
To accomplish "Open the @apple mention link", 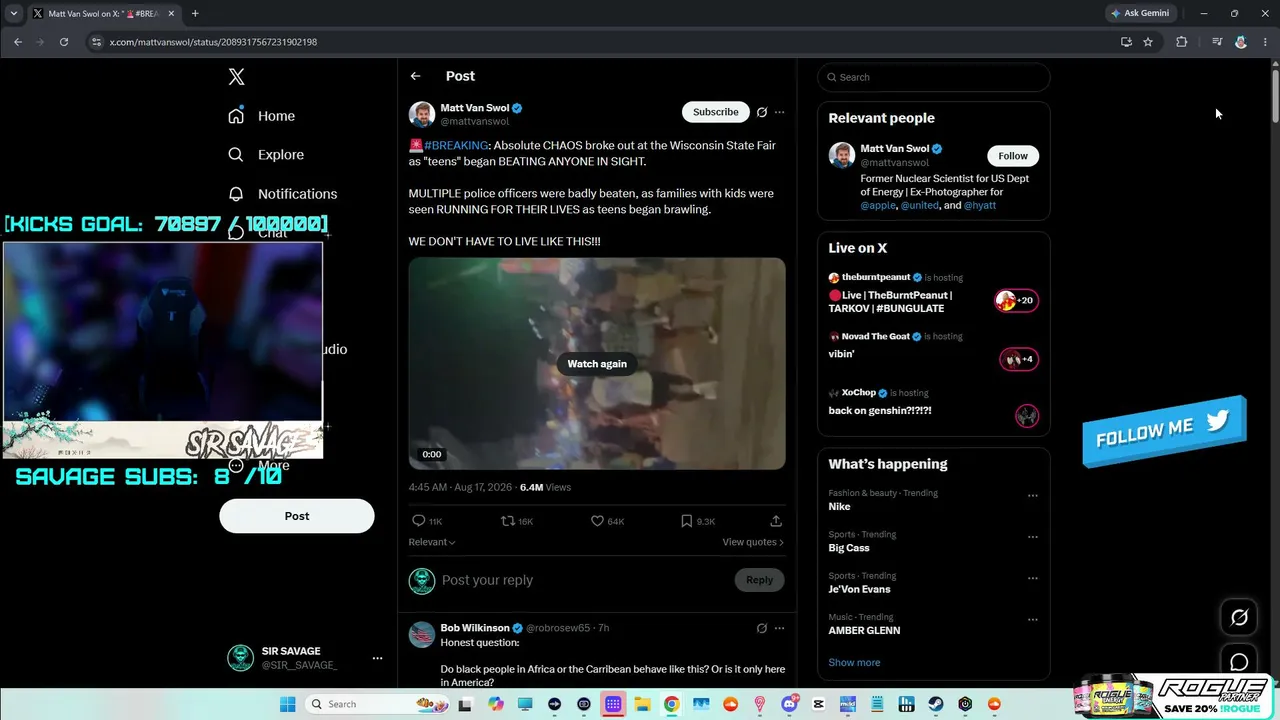I will click(878, 205).
